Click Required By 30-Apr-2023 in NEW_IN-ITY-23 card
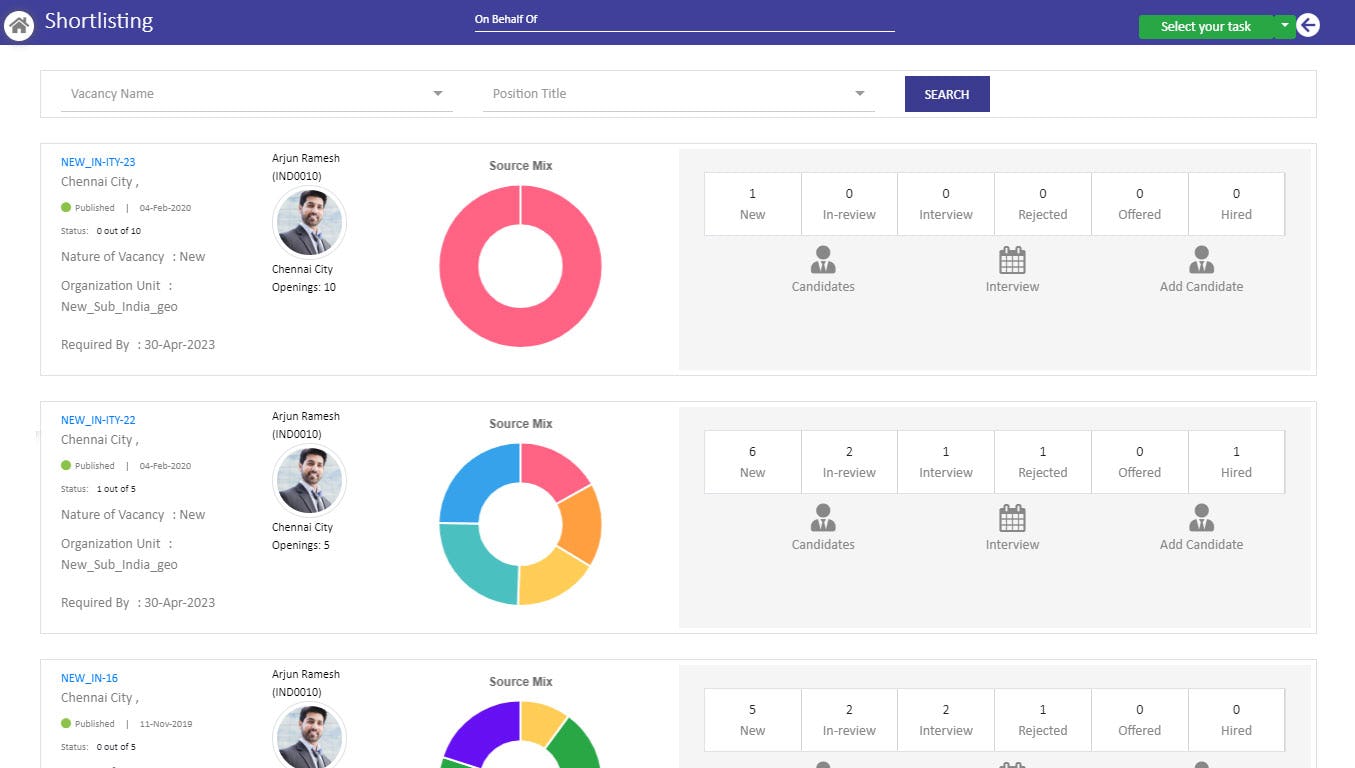 pos(138,345)
